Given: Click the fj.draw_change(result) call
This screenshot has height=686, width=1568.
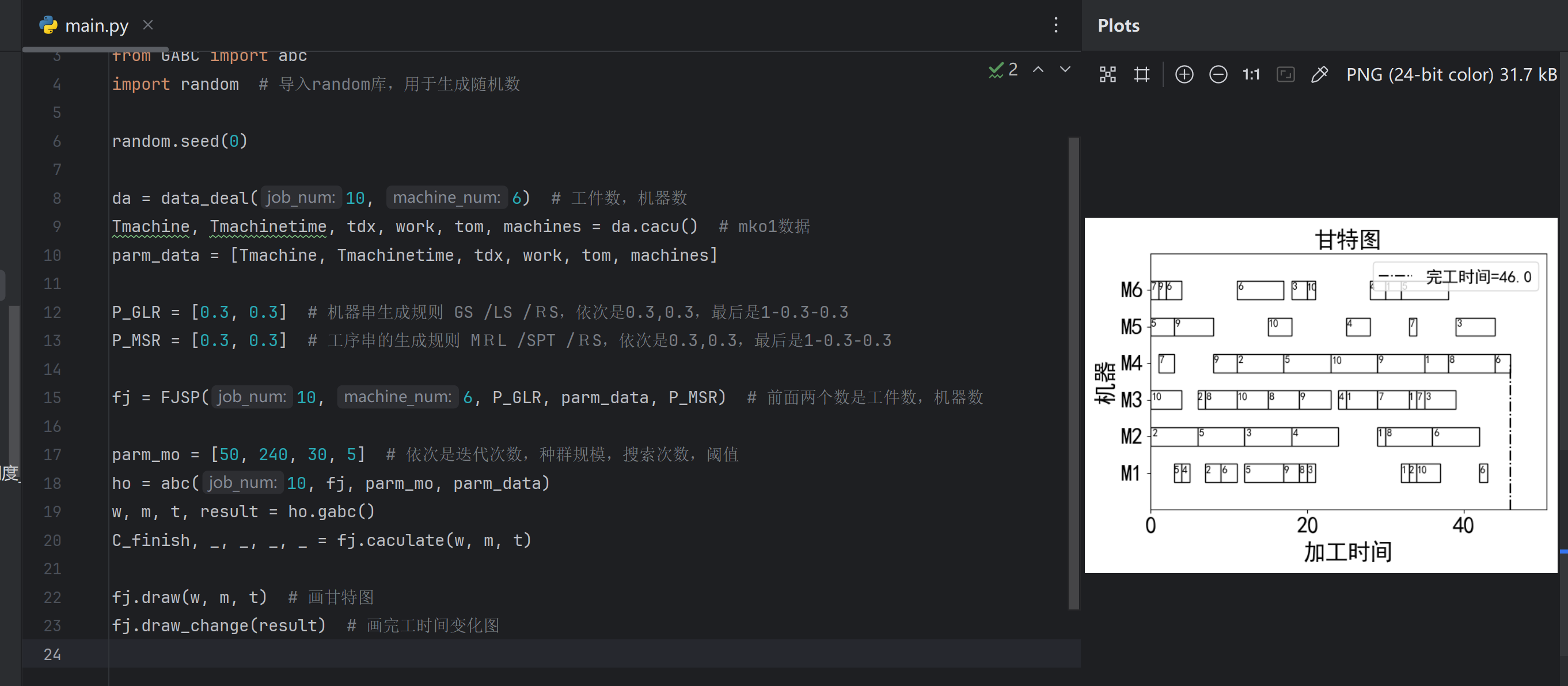Looking at the screenshot, I should pyautogui.click(x=218, y=626).
